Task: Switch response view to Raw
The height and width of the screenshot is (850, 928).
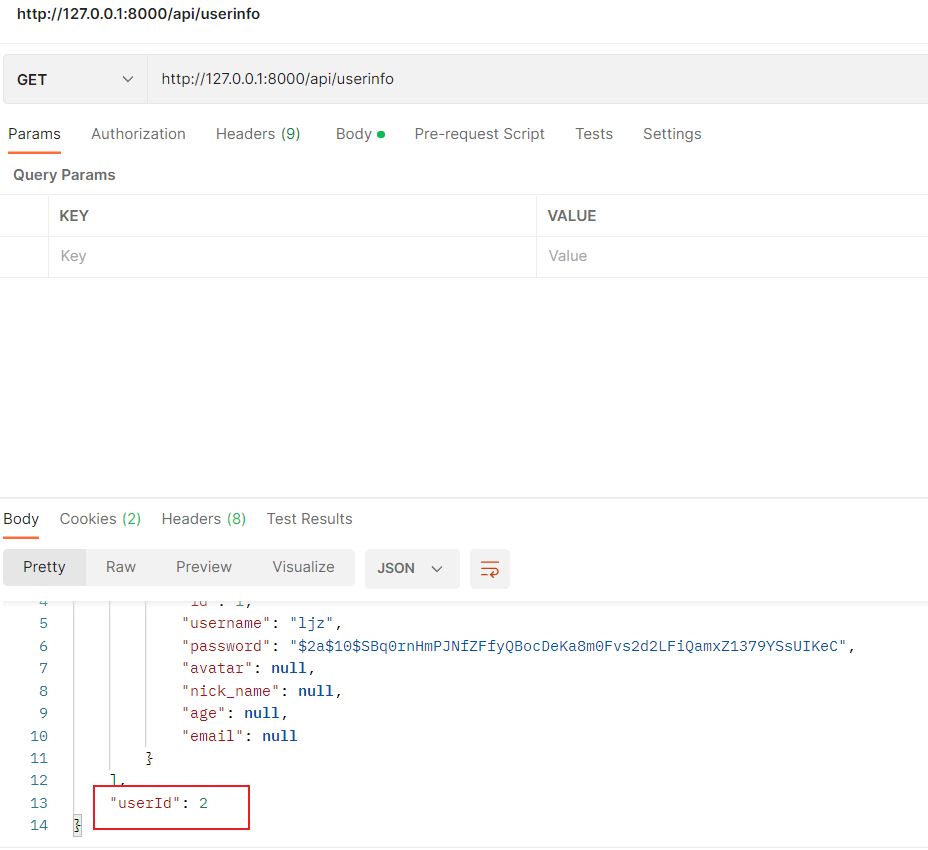Action: [121, 567]
